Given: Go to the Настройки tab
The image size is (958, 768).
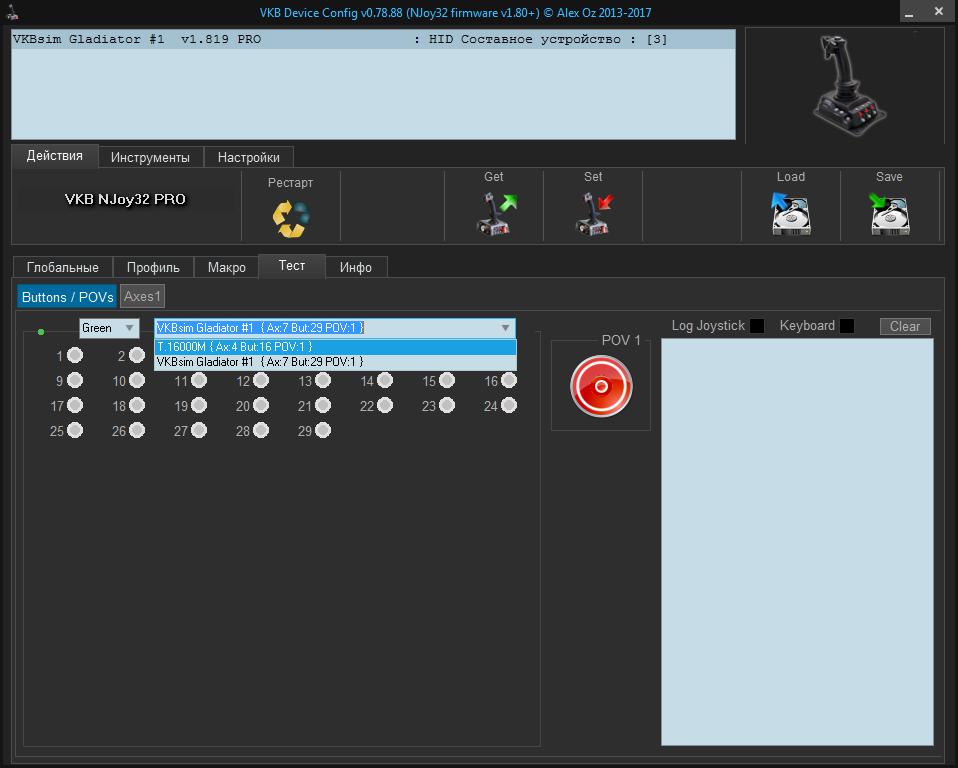Looking at the screenshot, I should coord(249,157).
